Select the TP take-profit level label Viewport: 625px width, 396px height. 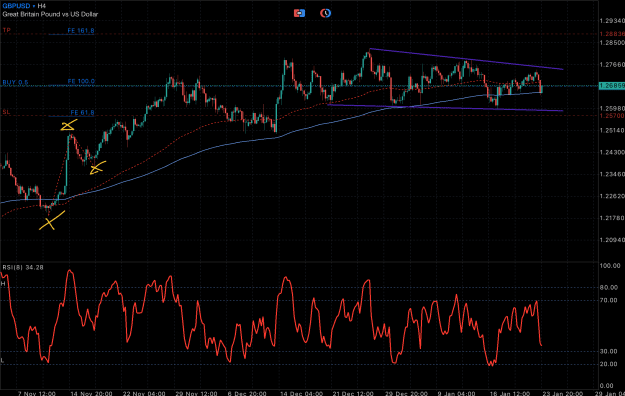[x=6, y=30]
